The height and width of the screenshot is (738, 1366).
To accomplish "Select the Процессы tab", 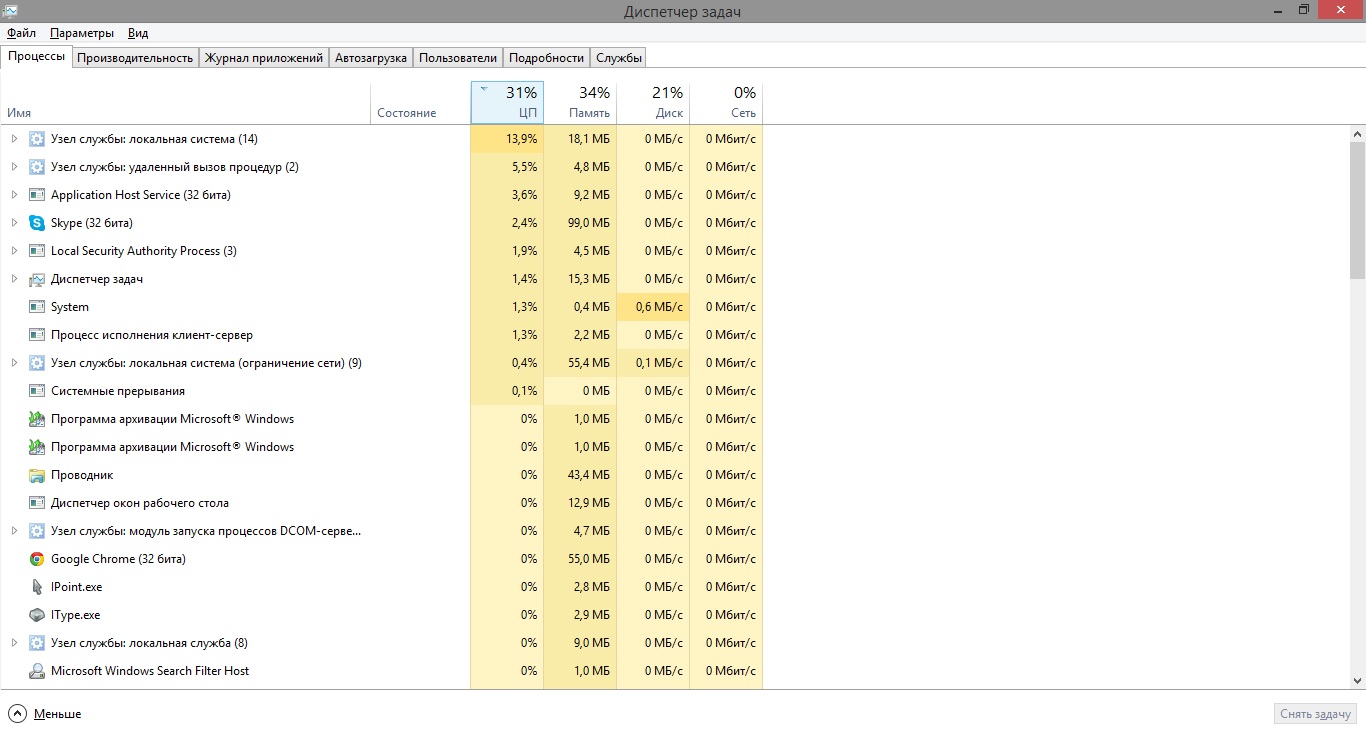I will (x=36, y=56).
